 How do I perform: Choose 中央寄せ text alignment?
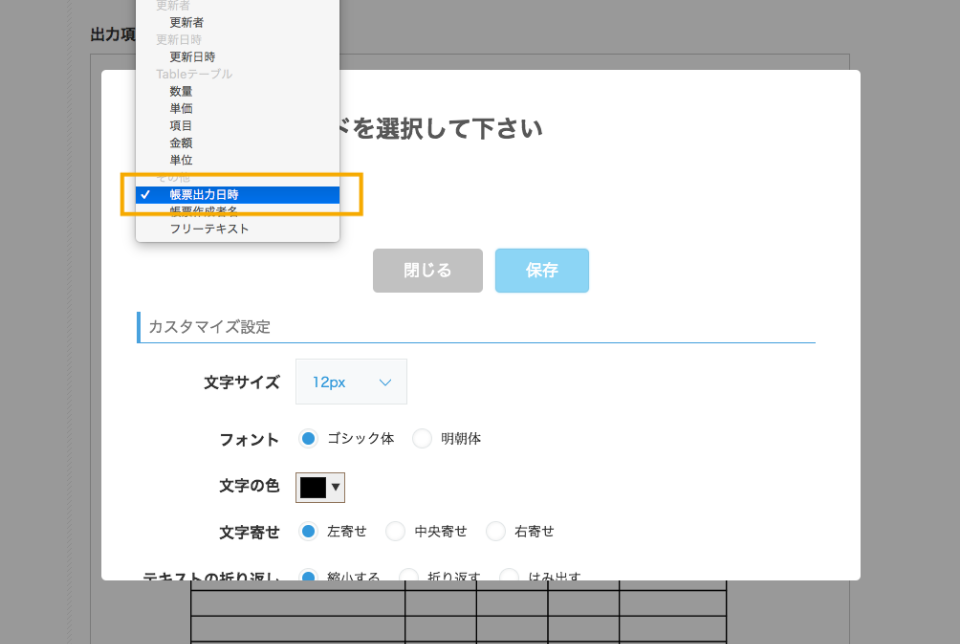point(396,531)
